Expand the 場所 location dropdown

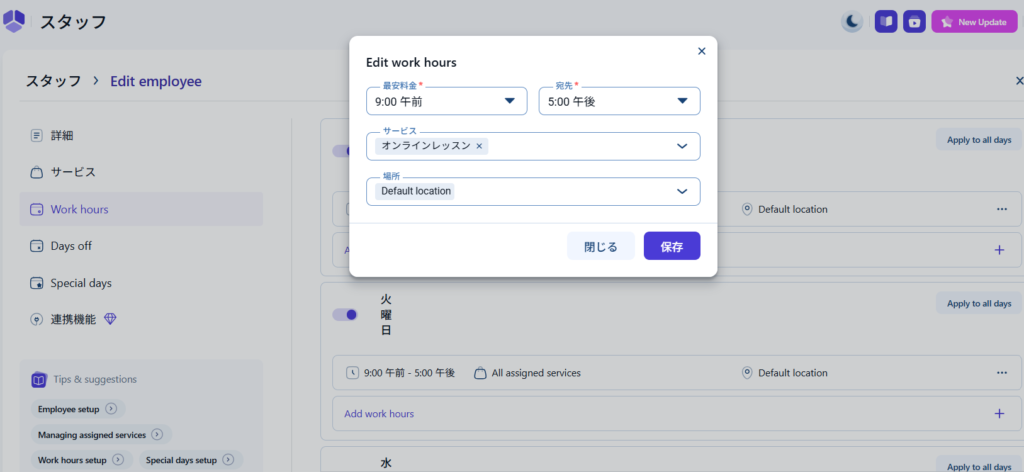click(682, 191)
